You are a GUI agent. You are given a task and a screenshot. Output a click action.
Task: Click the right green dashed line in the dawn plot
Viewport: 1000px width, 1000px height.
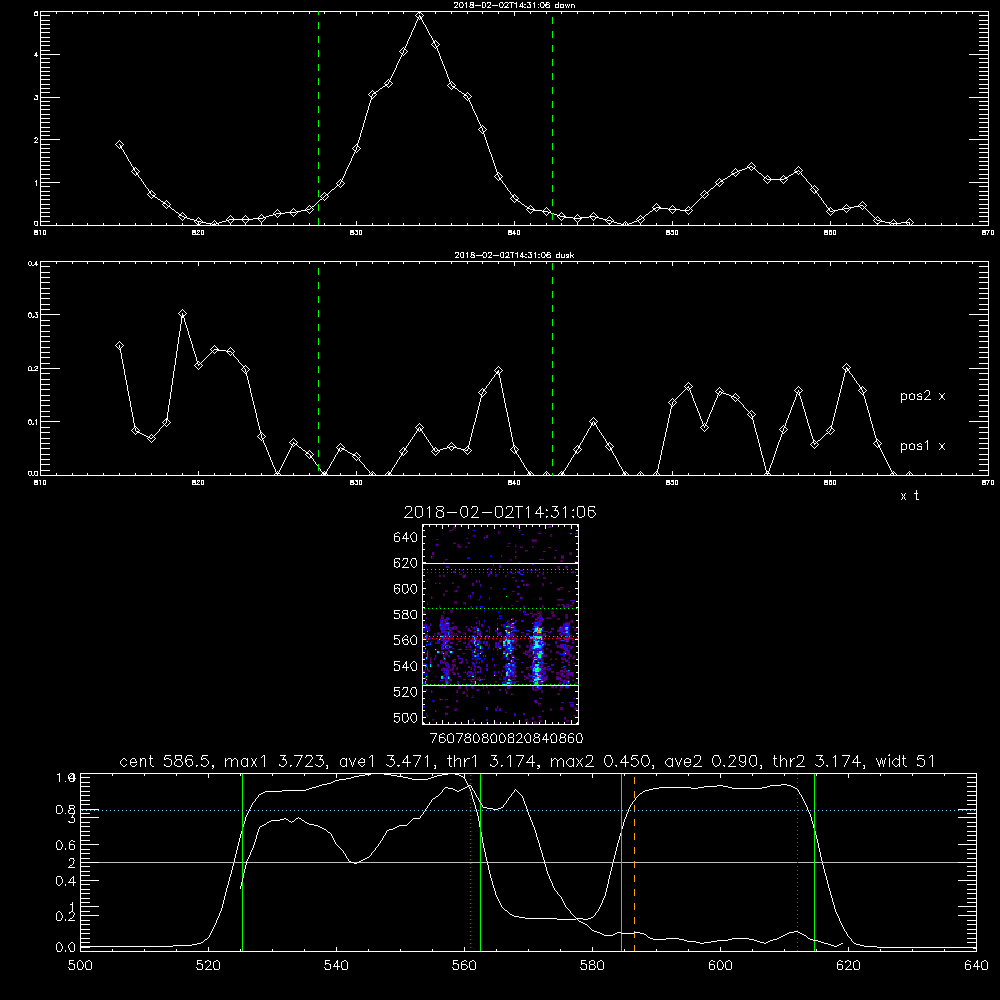(552, 118)
